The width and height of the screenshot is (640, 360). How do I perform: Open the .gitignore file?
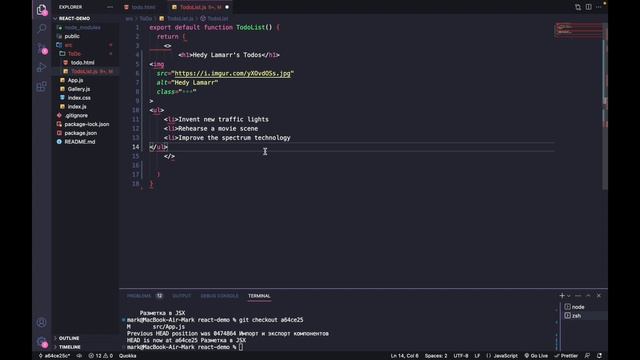(x=76, y=116)
